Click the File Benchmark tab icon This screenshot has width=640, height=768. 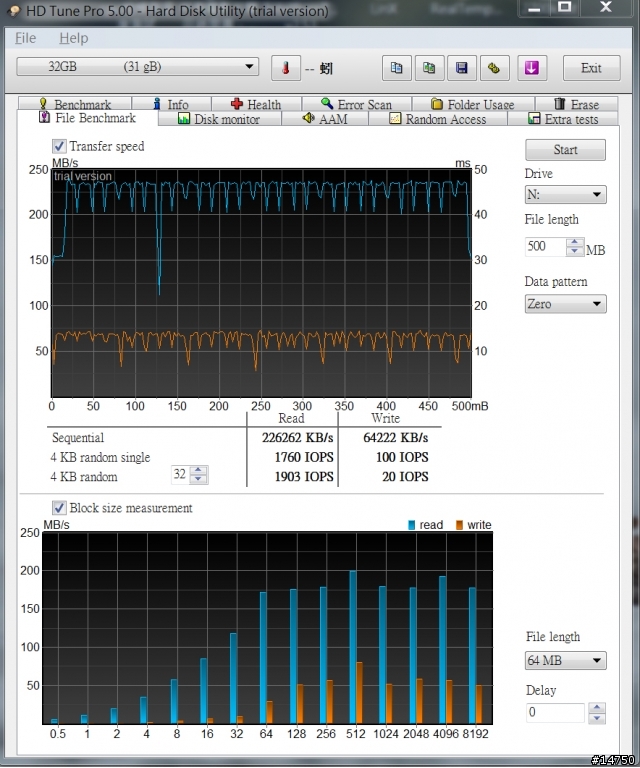click(x=45, y=118)
